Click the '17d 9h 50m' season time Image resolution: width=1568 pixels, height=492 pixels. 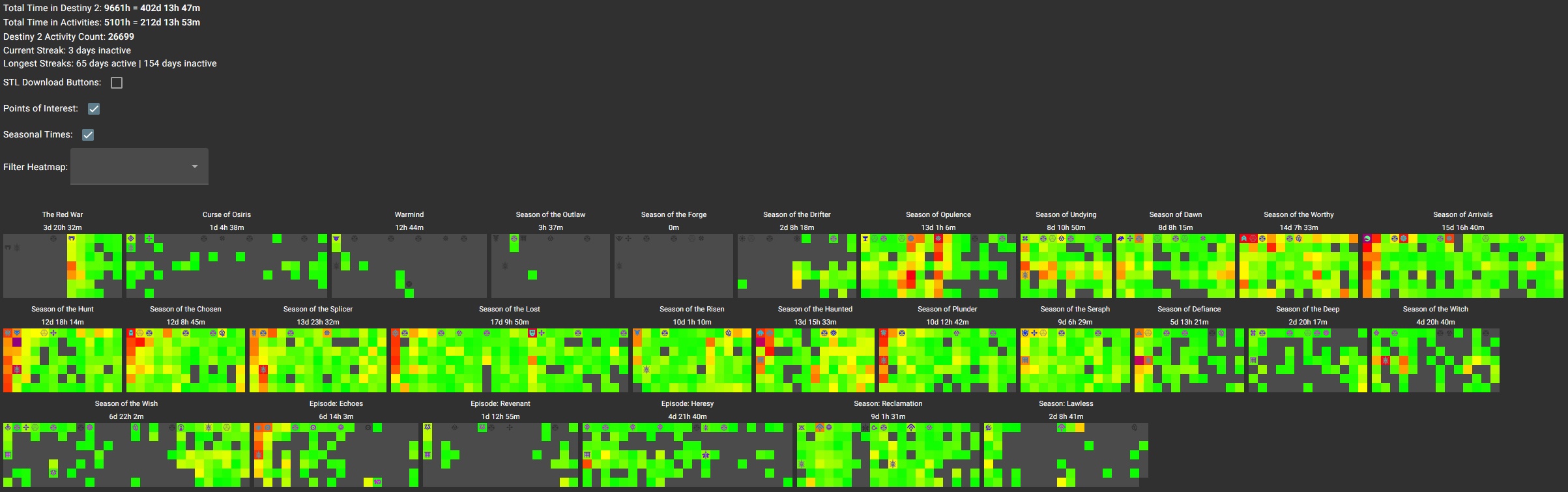(510, 322)
